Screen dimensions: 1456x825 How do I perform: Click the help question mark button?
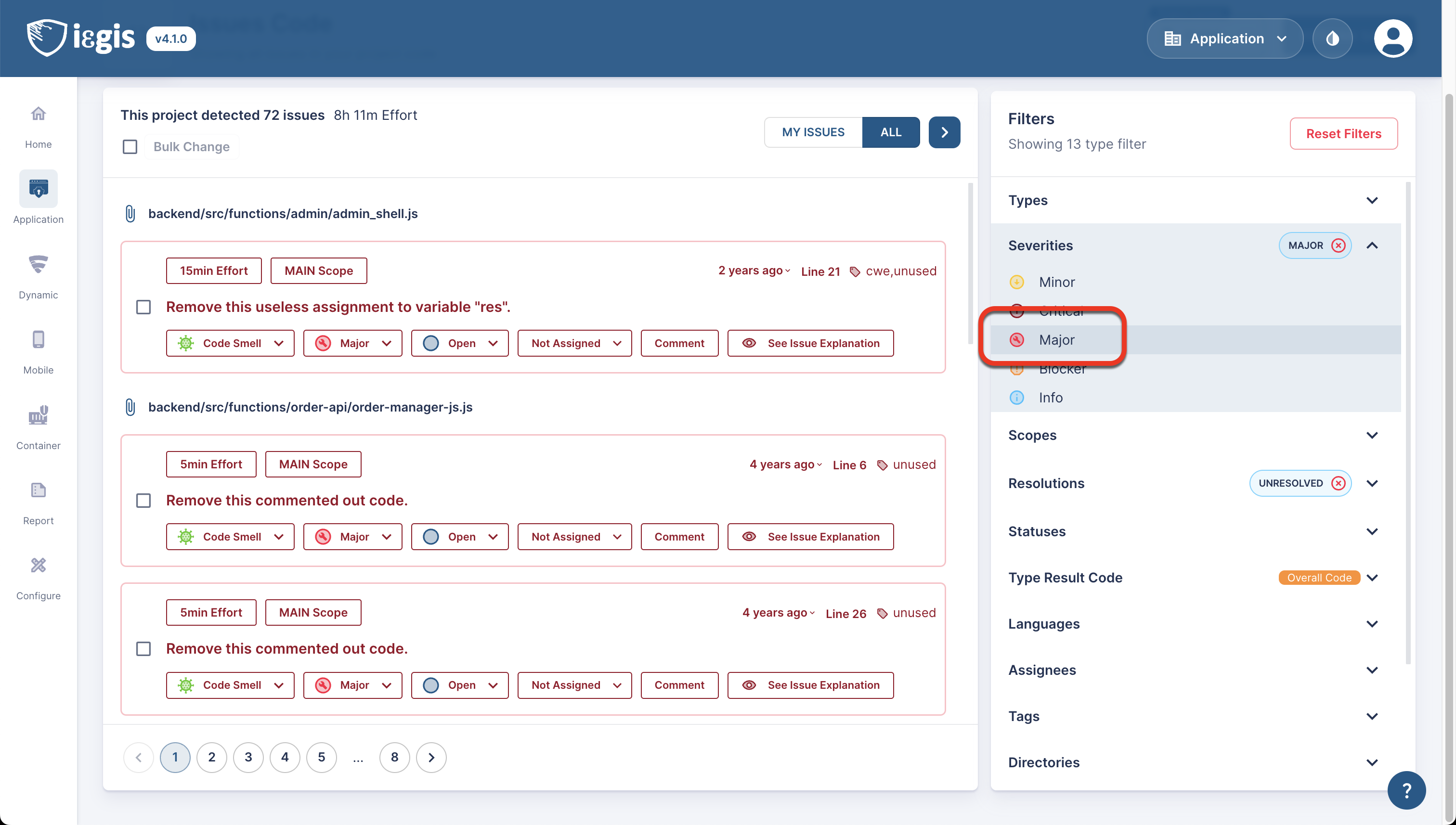tap(1406, 790)
